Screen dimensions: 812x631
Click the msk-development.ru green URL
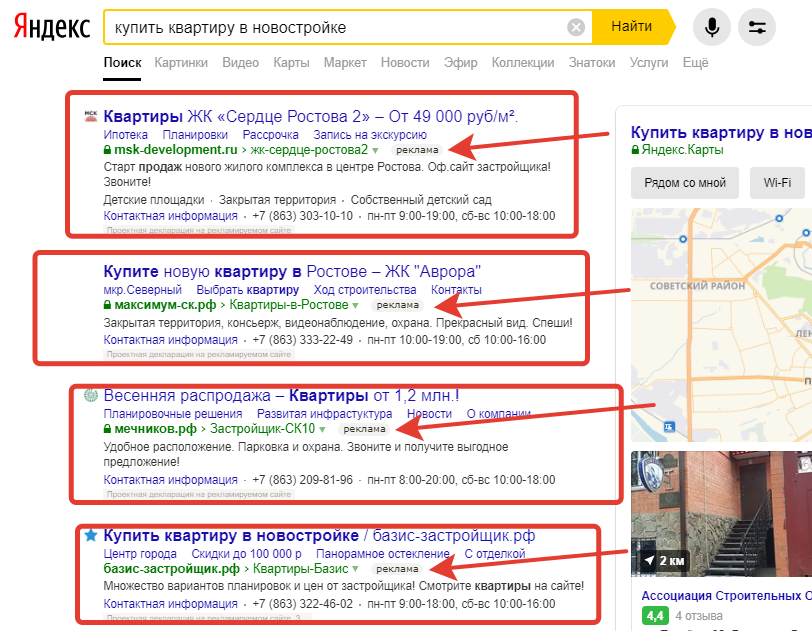(x=176, y=150)
